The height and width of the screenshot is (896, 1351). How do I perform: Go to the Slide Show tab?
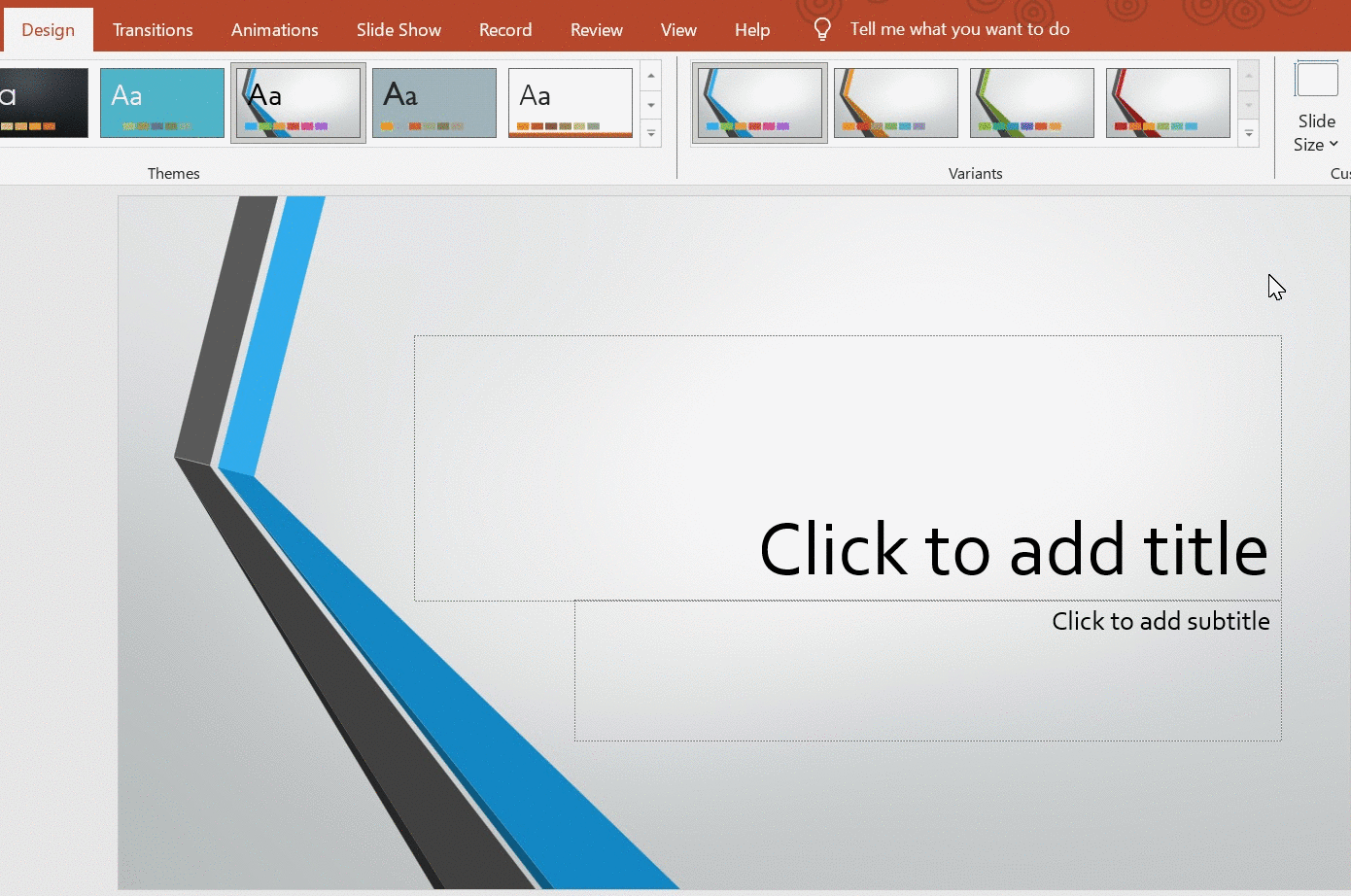click(398, 30)
